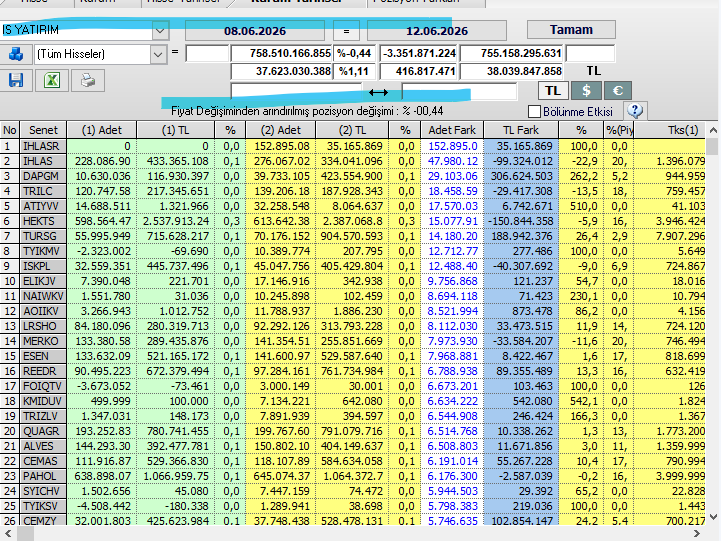Image resolution: width=721 pixels, height=541 pixels.
Task: Select the ISKPL stock row
Action: pyautogui.click(x=353, y=266)
